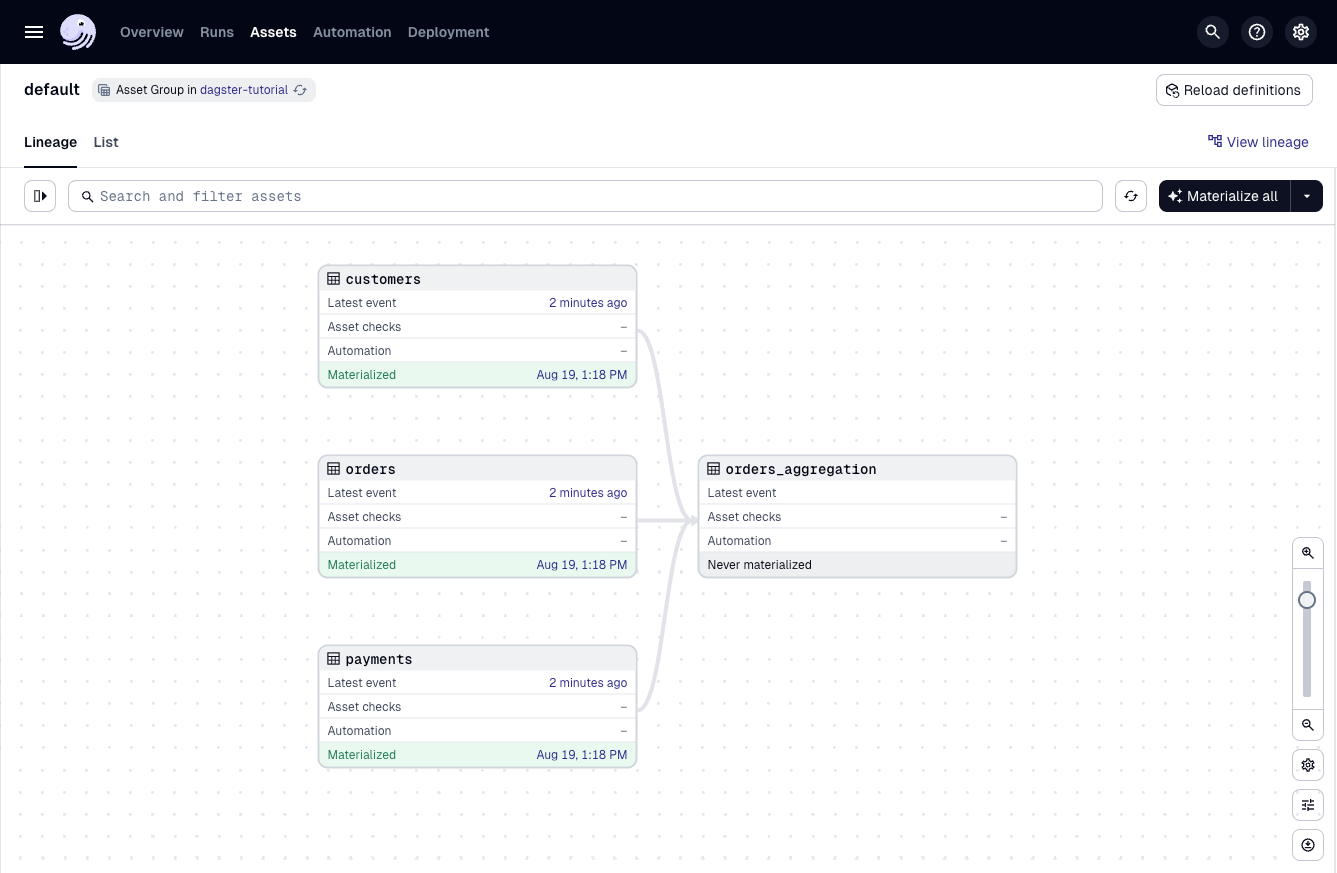Refresh the asset graph data
The image size is (1337, 873).
pyautogui.click(x=1131, y=196)
